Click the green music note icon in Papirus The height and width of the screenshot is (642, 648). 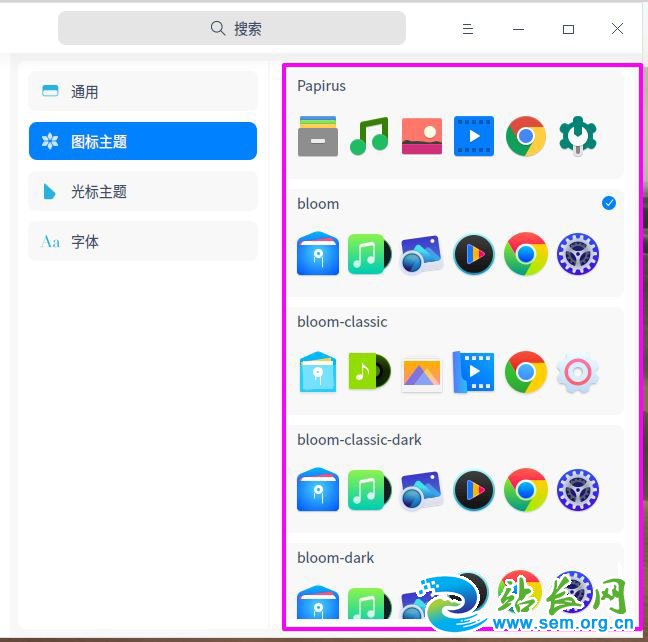coord(369,136)
